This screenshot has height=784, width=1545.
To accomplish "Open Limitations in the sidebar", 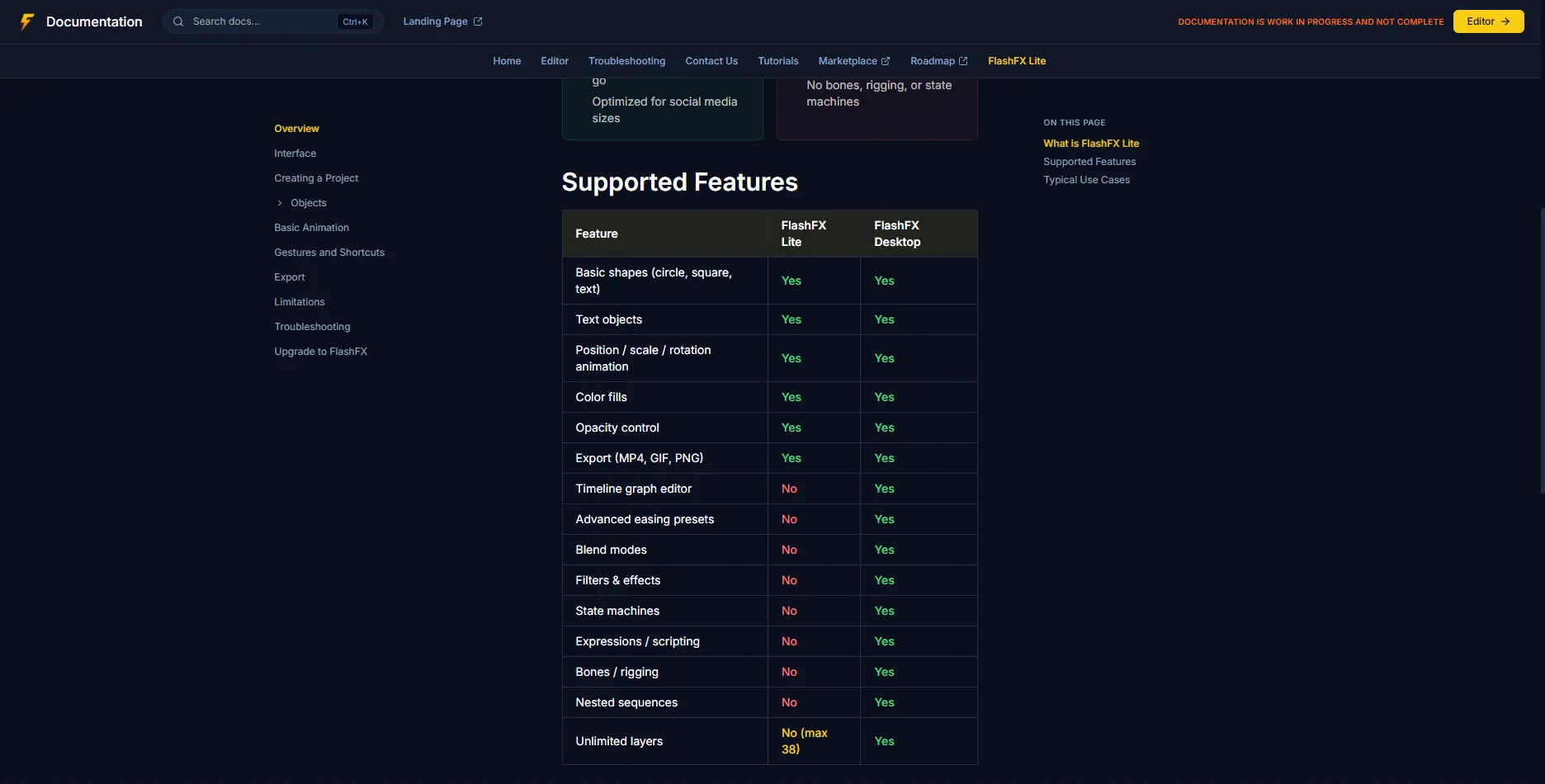I will pos(300,302).
